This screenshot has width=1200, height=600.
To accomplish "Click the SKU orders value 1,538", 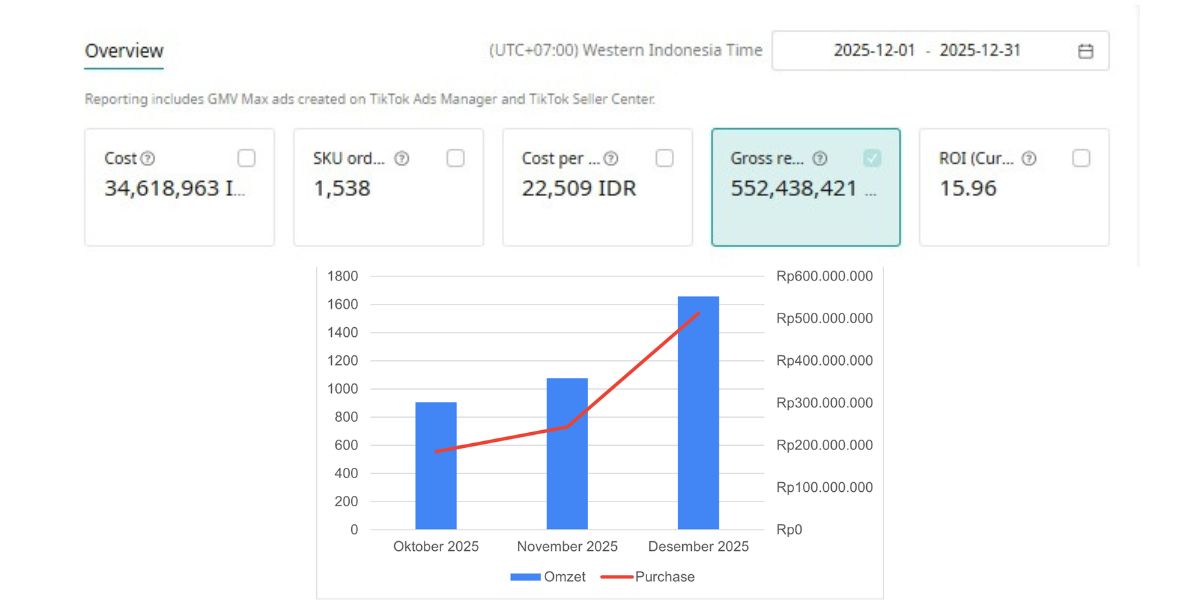I will point(342,188).
